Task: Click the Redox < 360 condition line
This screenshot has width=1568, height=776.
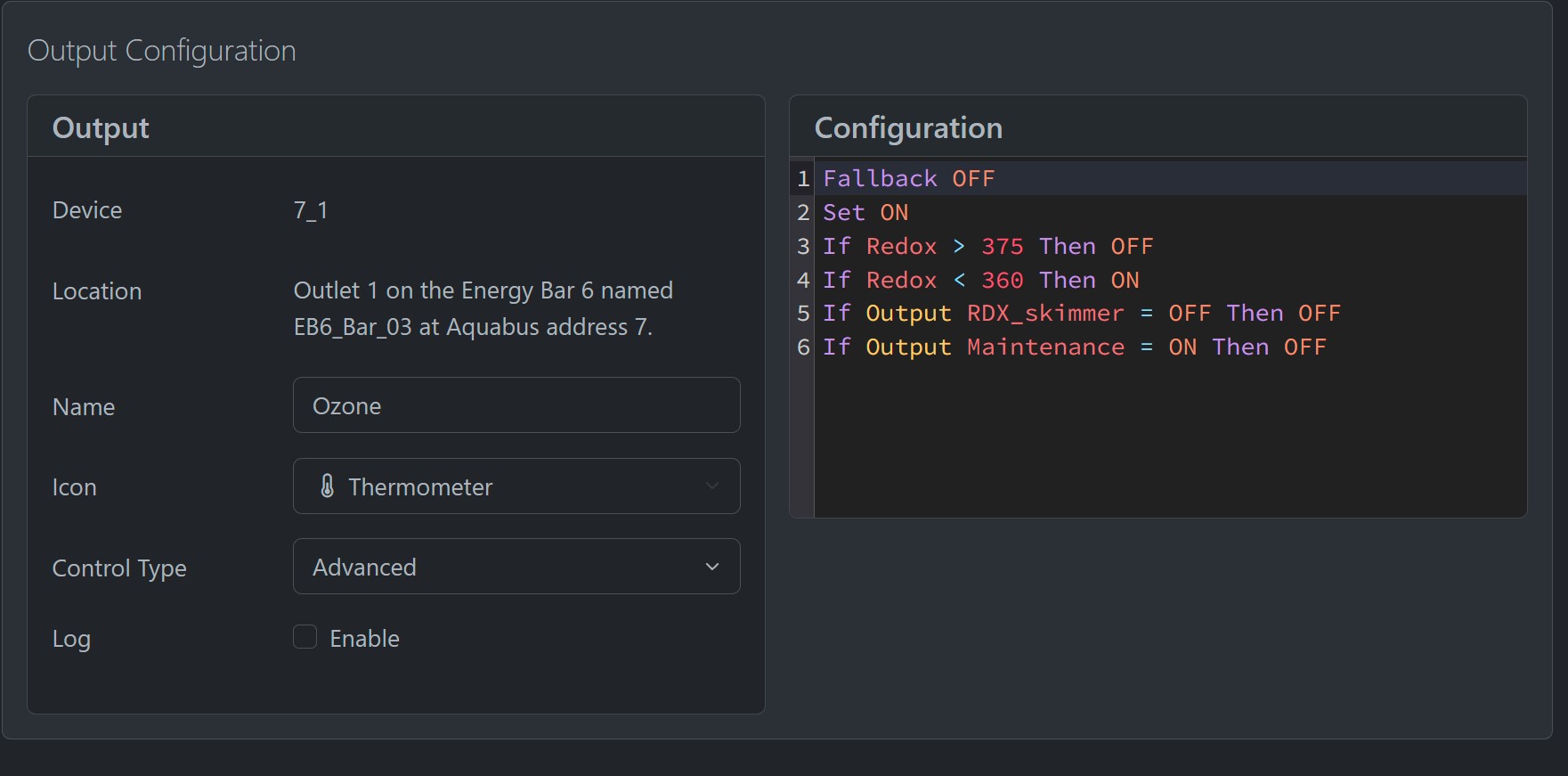Action: click(x=979, y=281)
